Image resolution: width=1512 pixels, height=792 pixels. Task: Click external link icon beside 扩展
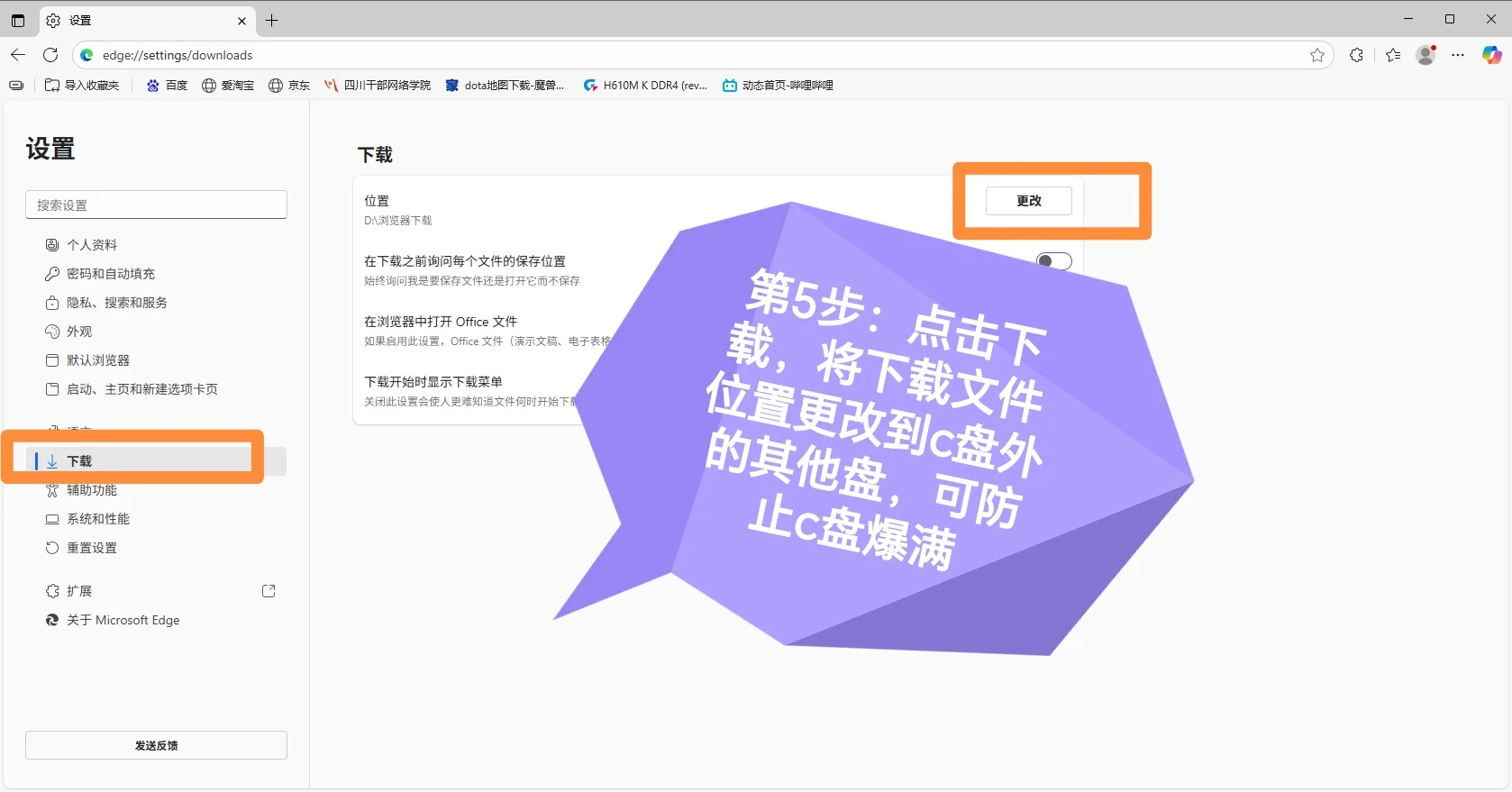pyautogui.click(x=269, y=591)
